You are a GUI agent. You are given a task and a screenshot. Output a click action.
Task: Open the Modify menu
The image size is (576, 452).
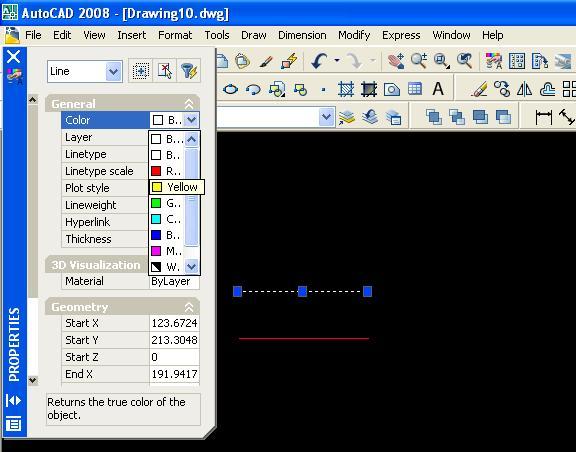[354, 35]
